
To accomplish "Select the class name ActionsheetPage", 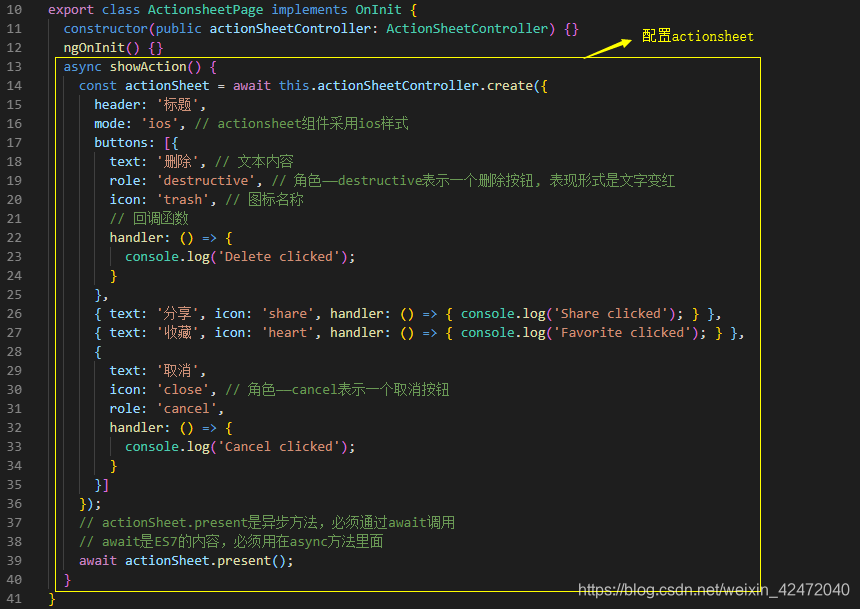I will [x=205, y=9].
